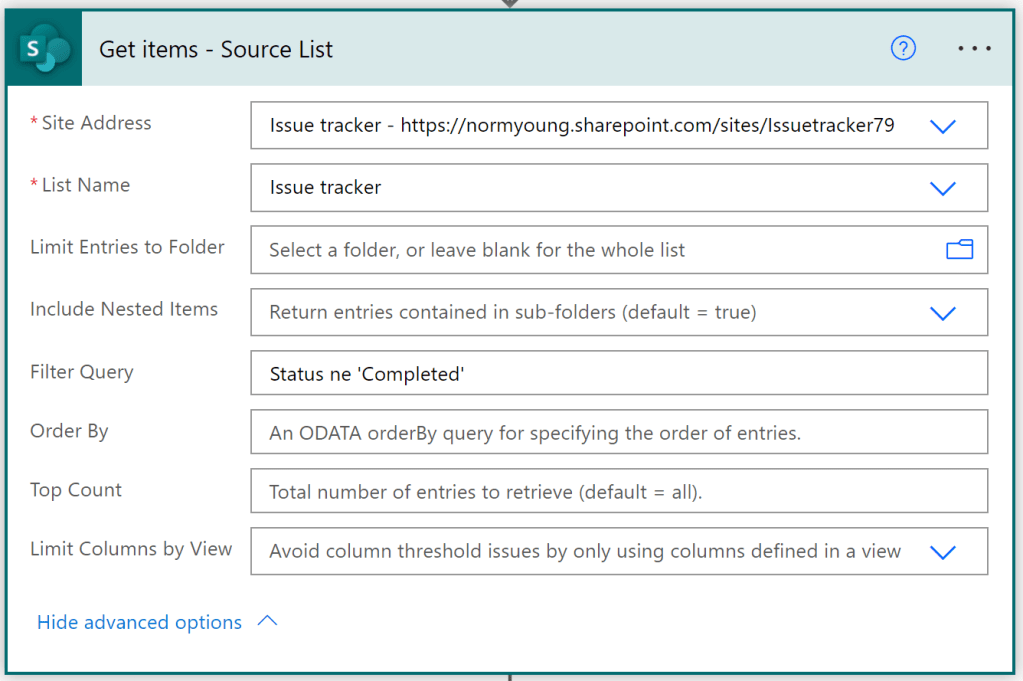Expand the Include Nested Items dropdown
Screen dimensions: 1023x681
941,312
